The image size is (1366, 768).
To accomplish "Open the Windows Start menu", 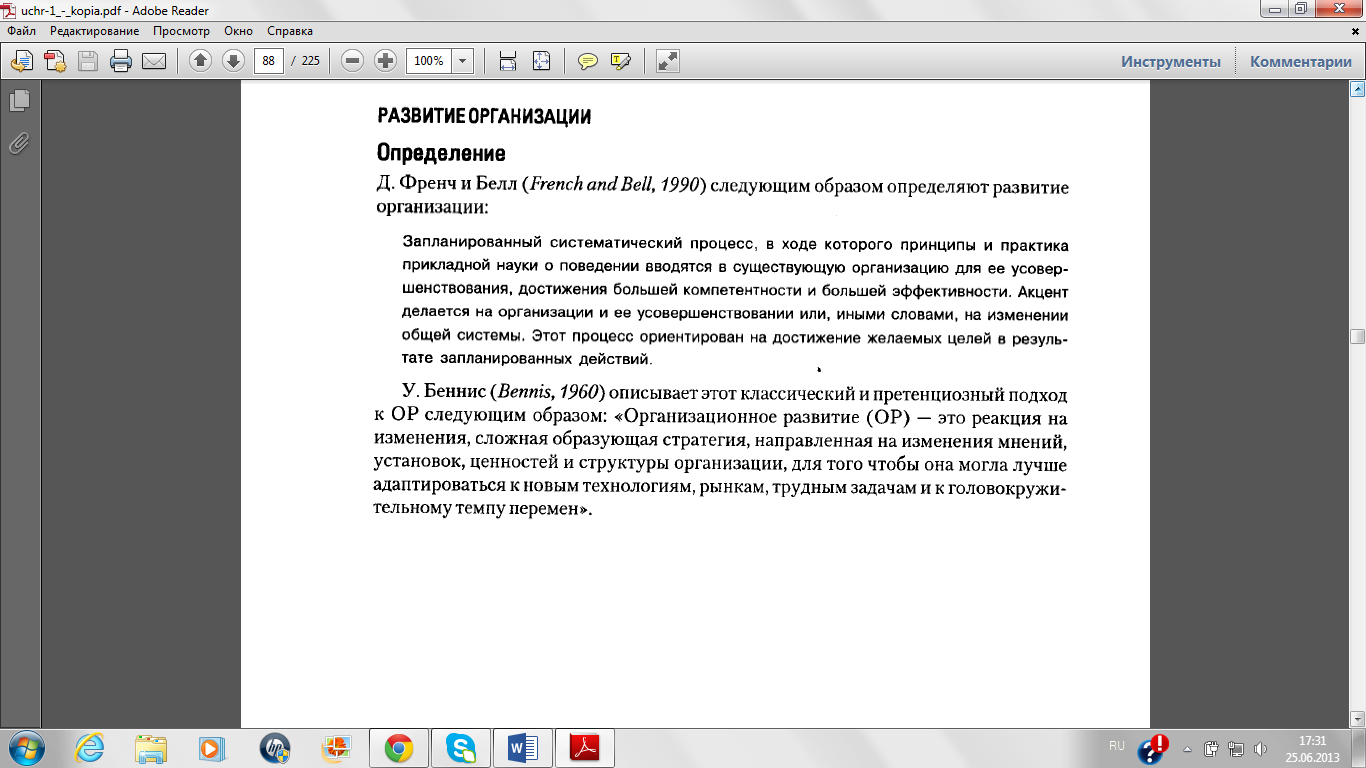I will (25, 747).
